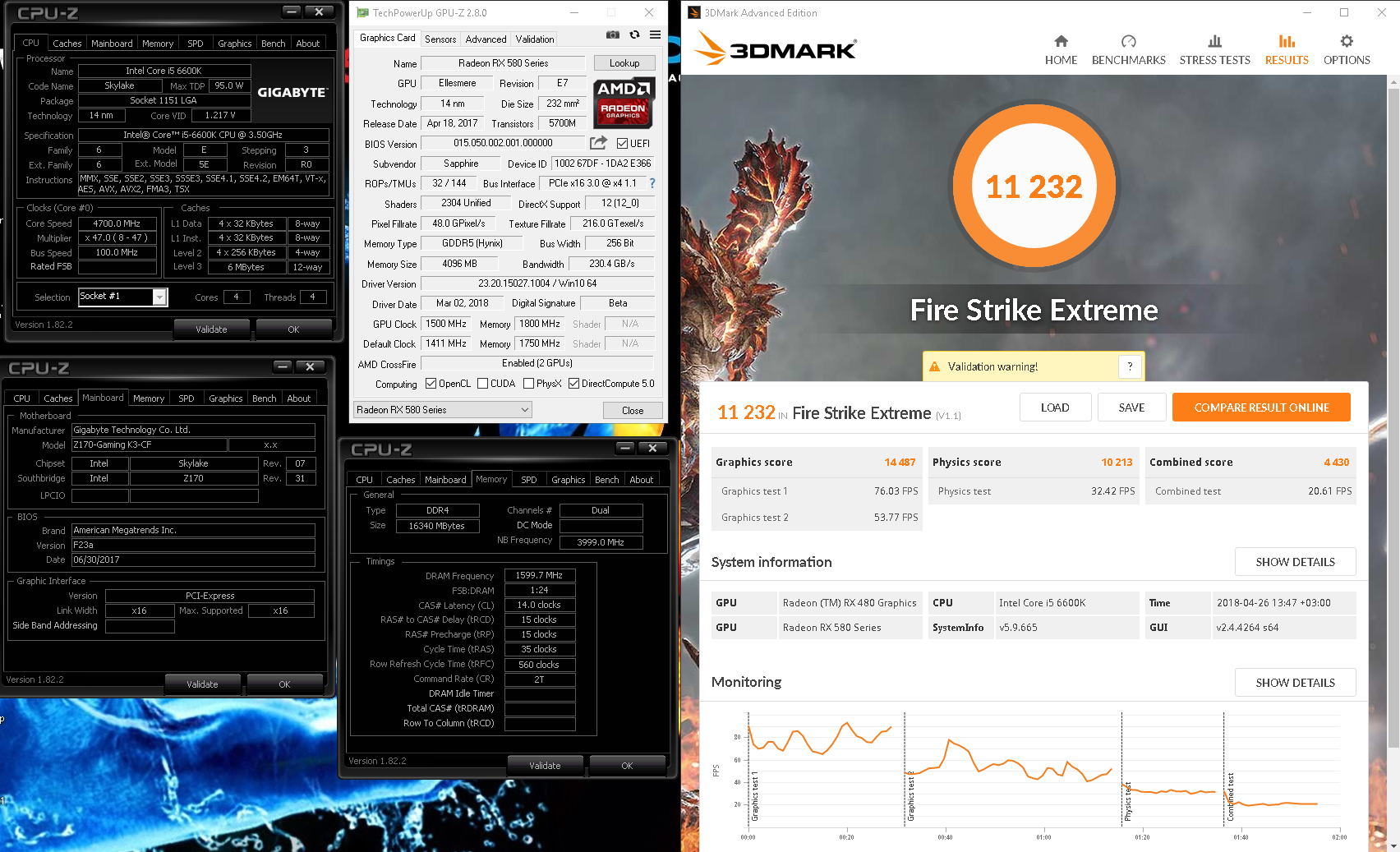Open SPD tab in CPU-Z Memory window
The image size is (1400, 852).
(529, 480)
